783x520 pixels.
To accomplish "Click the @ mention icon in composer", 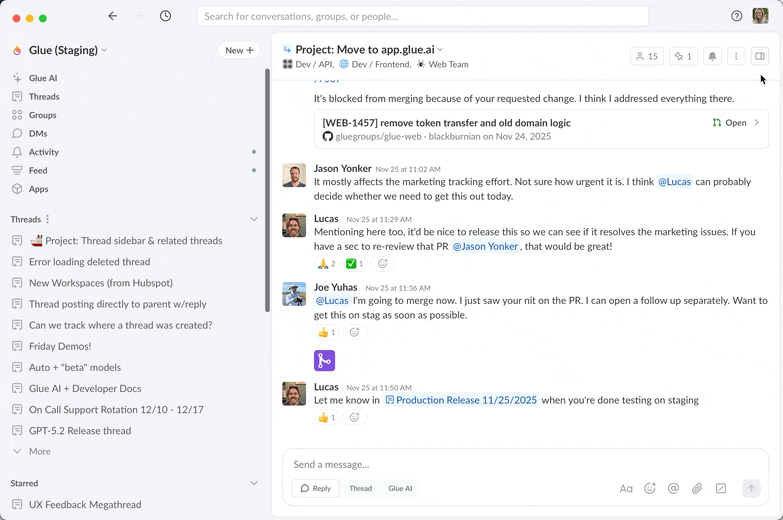I will (x=673, y=489).
